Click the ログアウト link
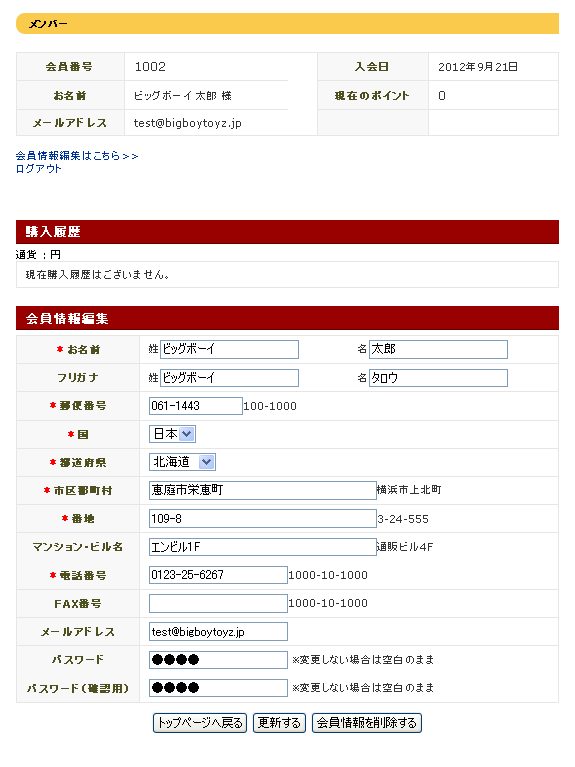 [x=39, y=169]
